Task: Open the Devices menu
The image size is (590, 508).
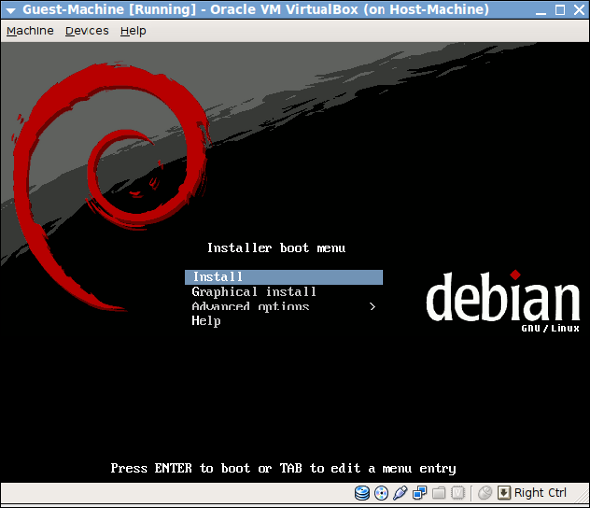Action: pos(87,31)
